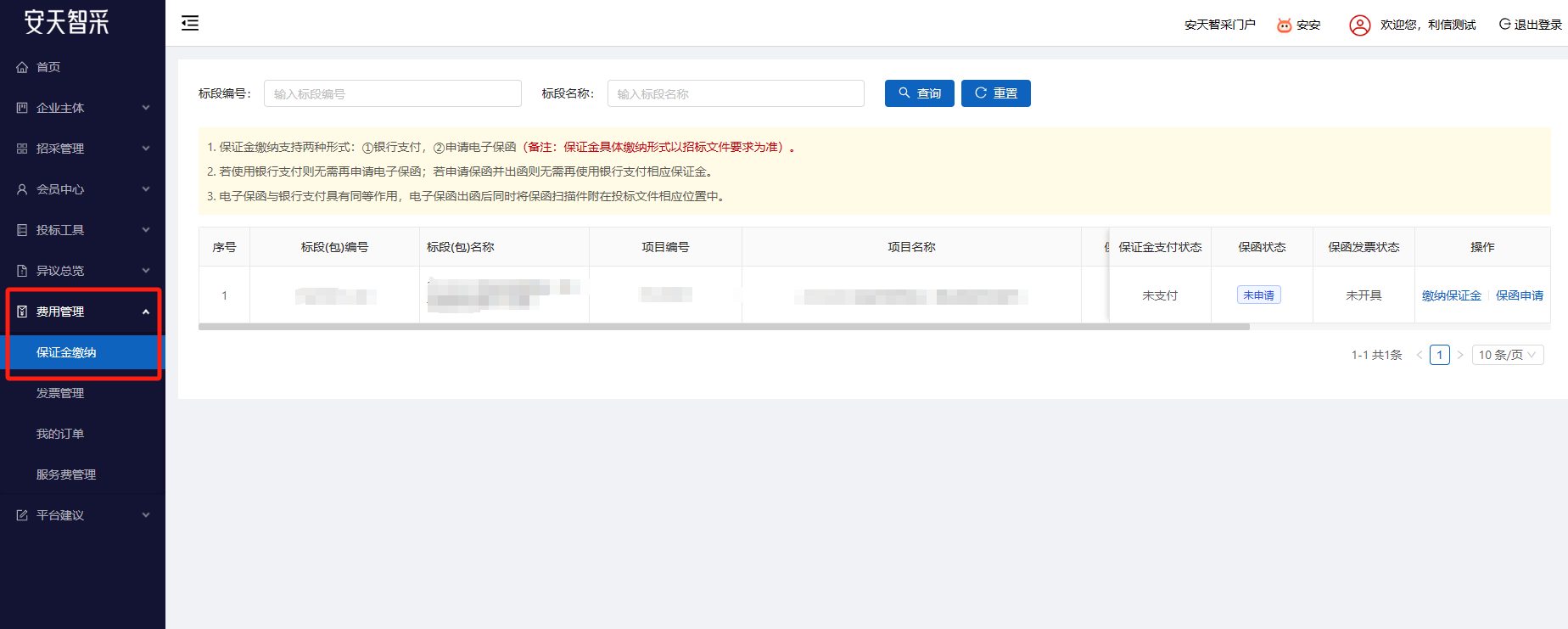Open the 安天智采门户 portal link
1568x629 pixels.
pyautogui.click(x=1219, y=25)
